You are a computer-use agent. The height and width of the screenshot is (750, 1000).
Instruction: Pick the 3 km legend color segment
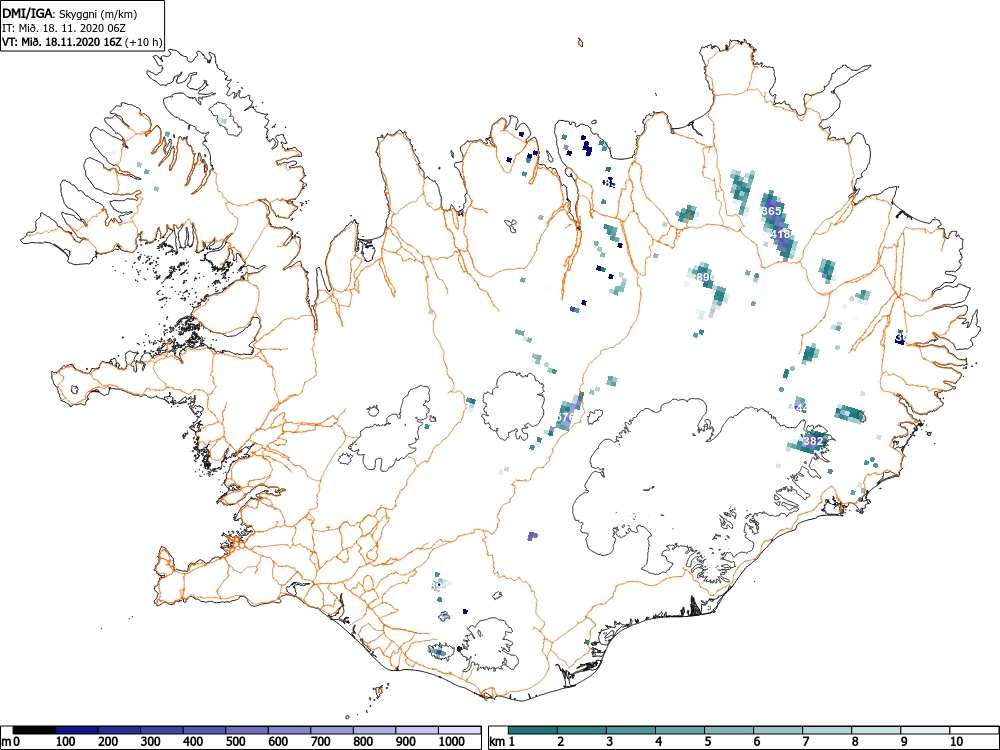tap(631, 730)
